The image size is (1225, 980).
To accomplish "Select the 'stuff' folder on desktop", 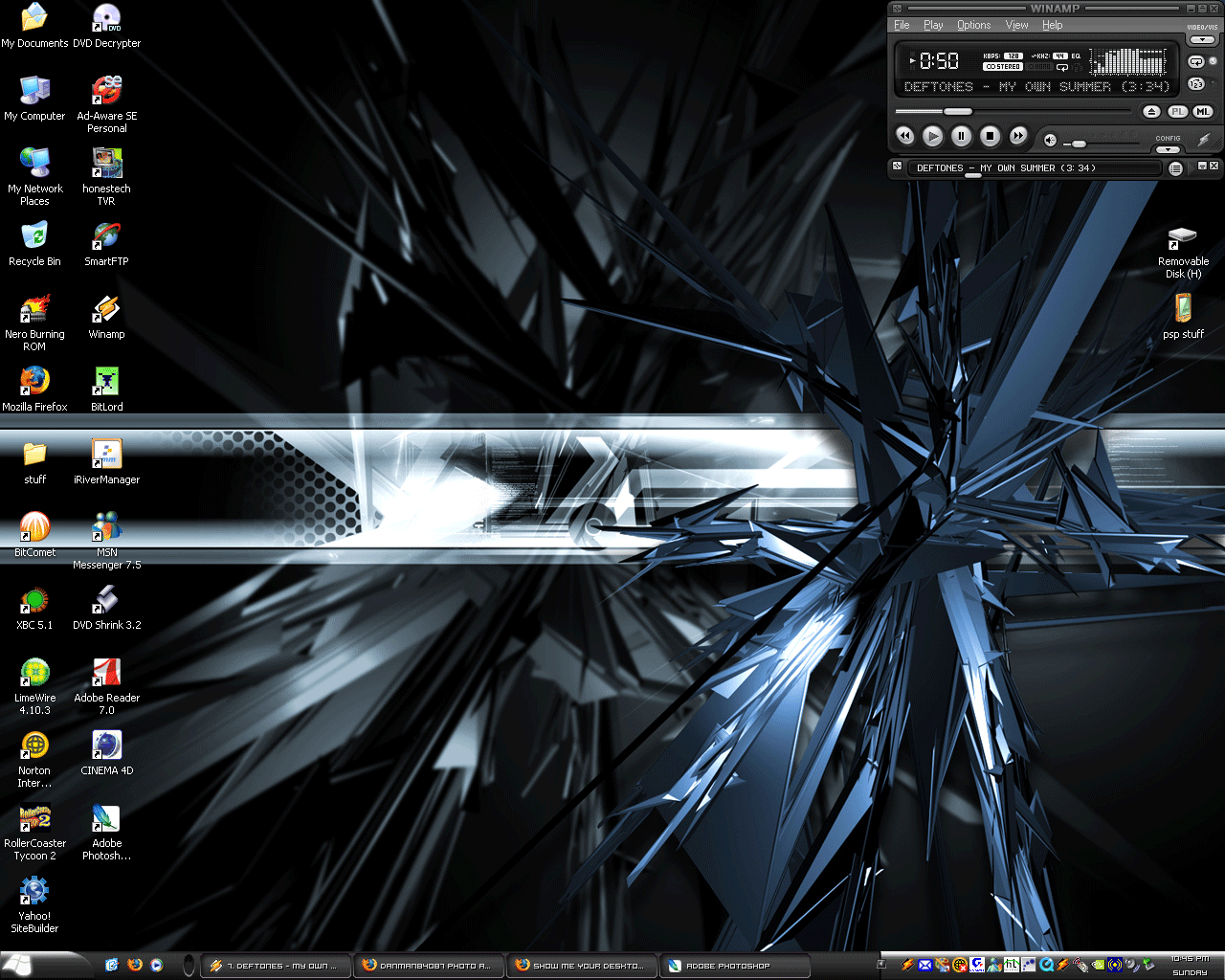I will coord(34,462).
